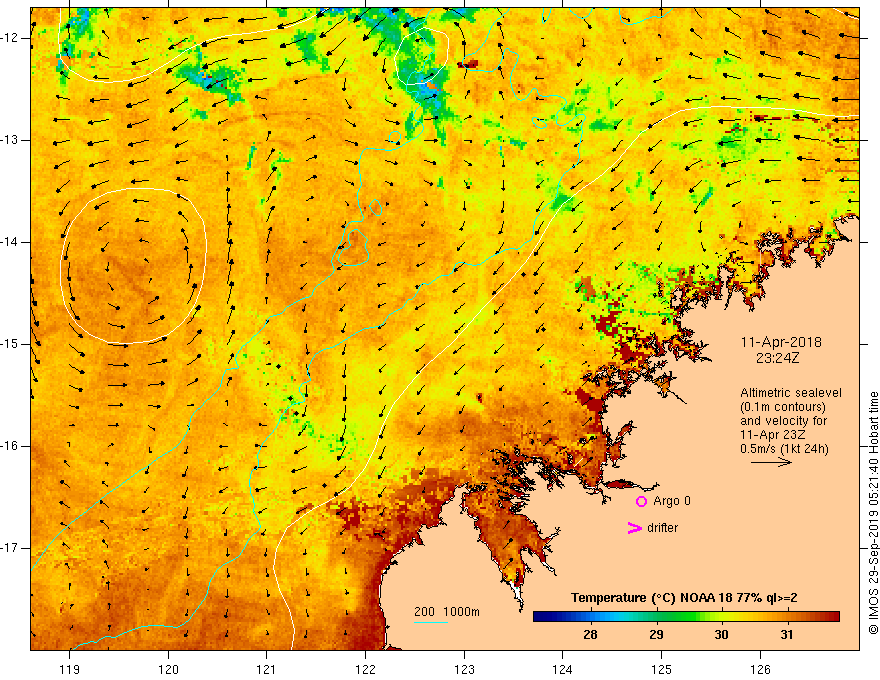880x680 pixels.
Task: Click the longitude axis label 119
Action: (70, 669)
